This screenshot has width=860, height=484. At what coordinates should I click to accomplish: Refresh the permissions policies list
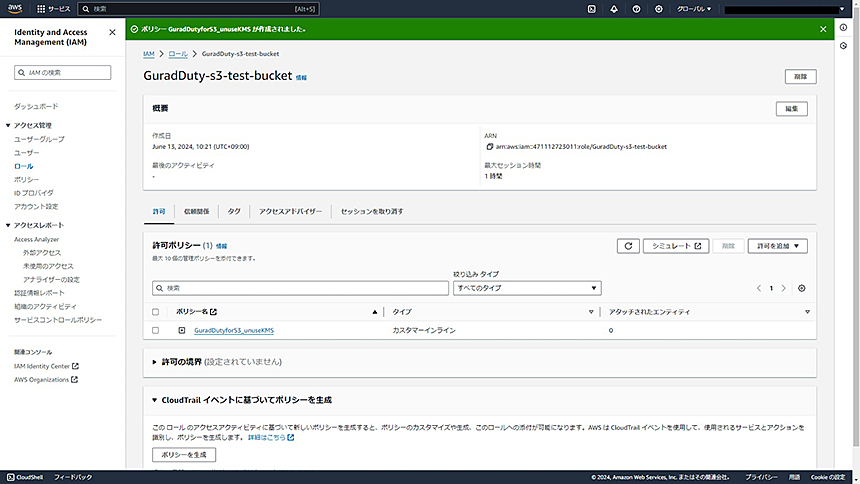click(628, 246)
